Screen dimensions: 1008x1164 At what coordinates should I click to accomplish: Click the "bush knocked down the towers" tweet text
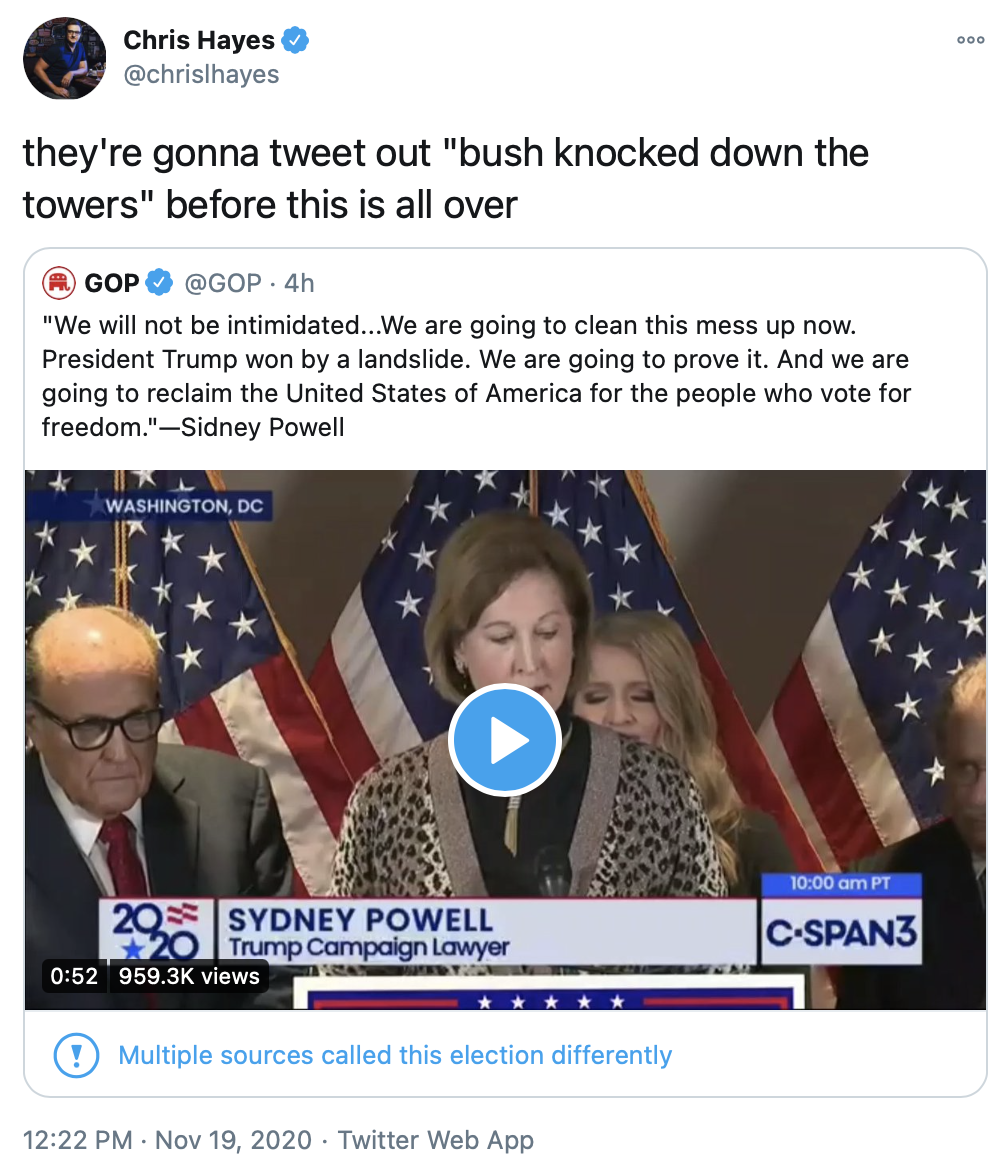tap(445, 178)
